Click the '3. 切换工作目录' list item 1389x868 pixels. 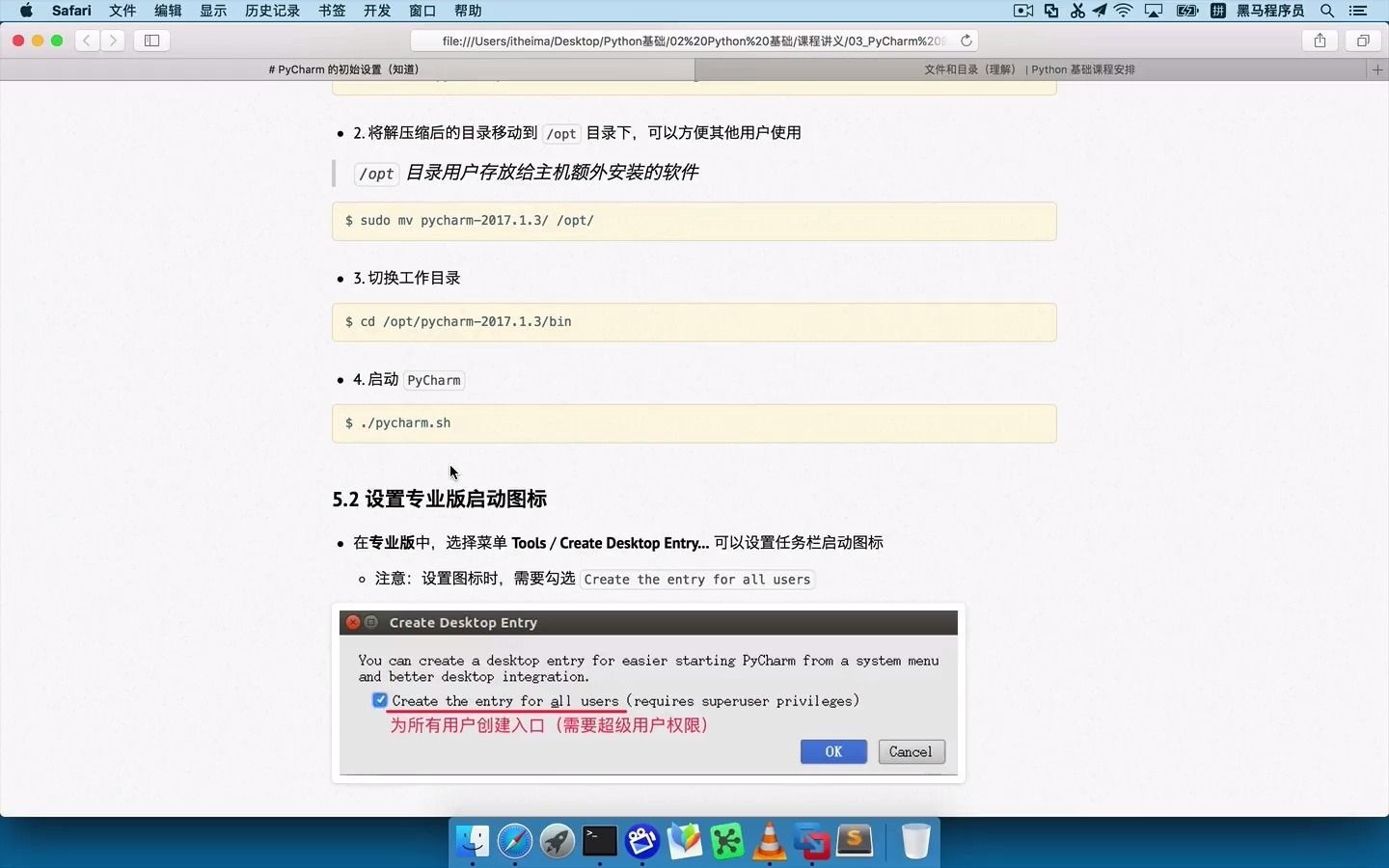406,278
